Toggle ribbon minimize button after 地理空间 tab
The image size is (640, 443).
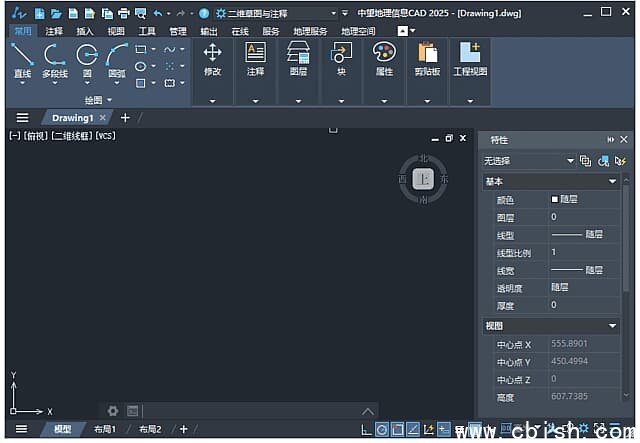click(x=402, y=31)
